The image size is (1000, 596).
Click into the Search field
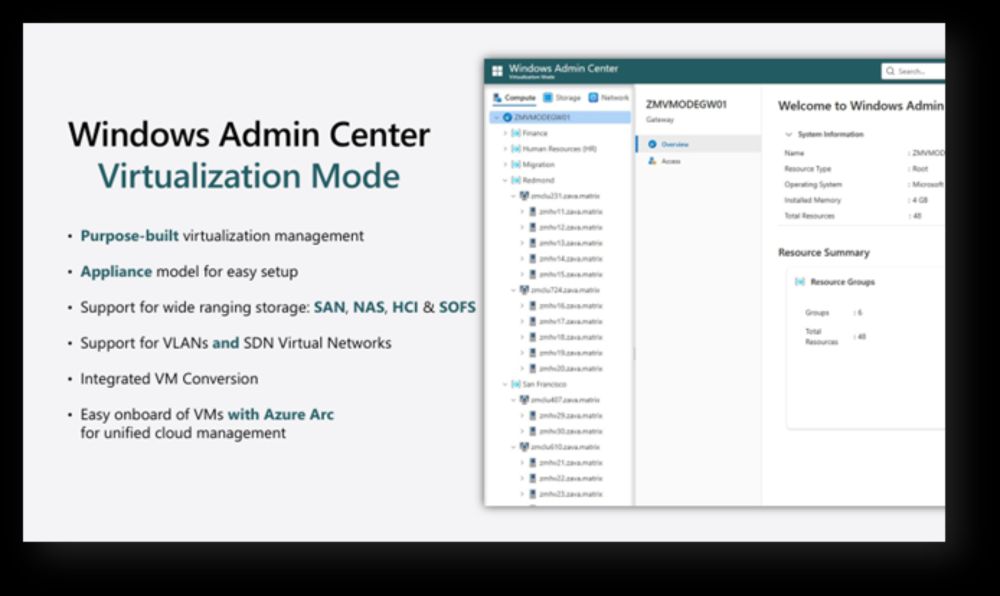pos(913,71)
